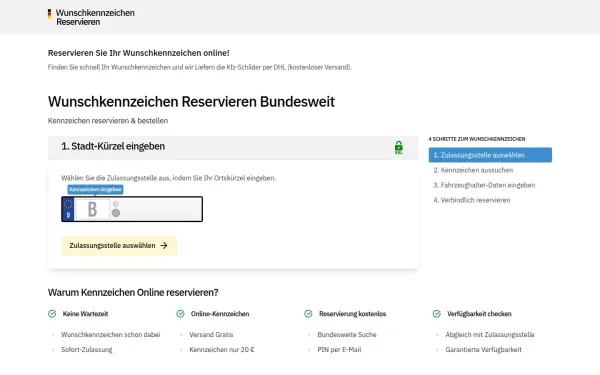This screenshot has height=375, width=600.
Task: Open the Wunschkennzeichen Reservieren home link
Action: [x=91, y=17]
